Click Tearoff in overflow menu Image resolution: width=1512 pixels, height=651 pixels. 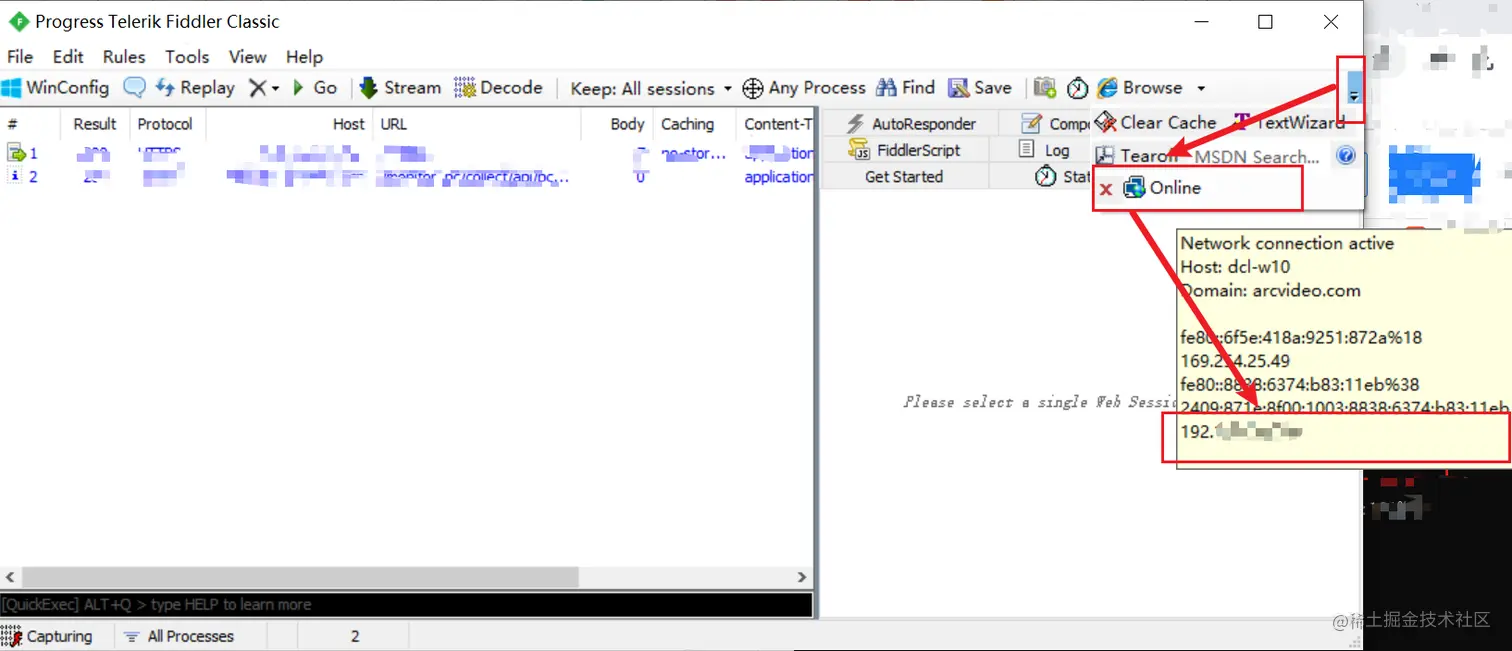[1137, 156]
